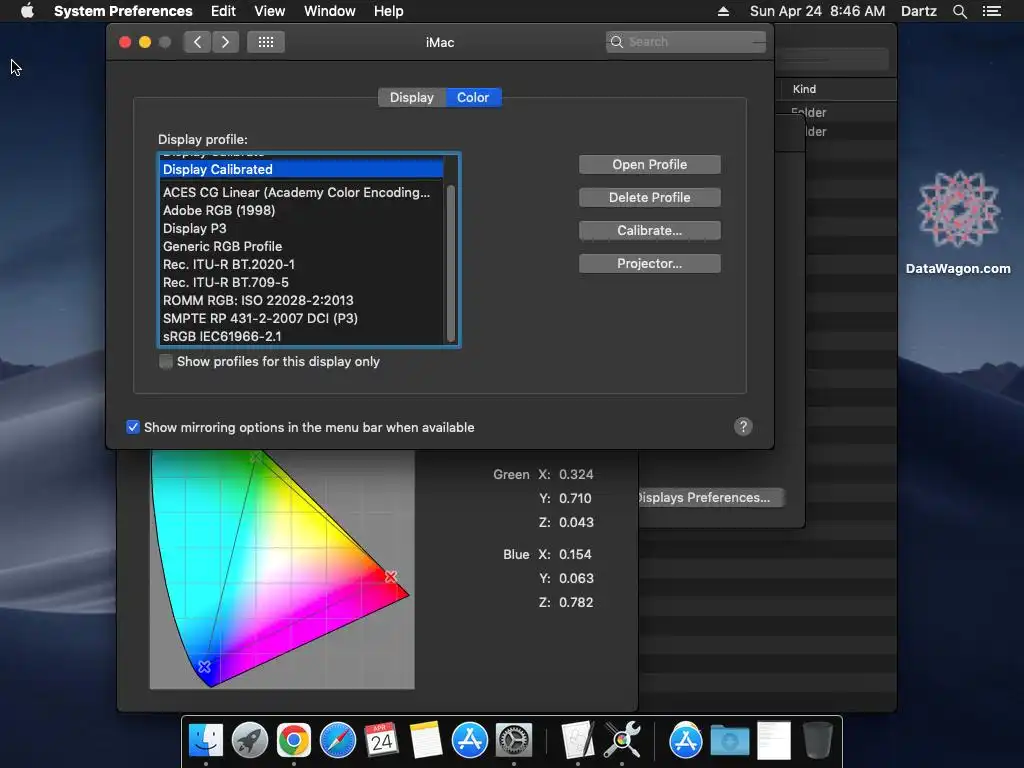Go back with the left chevron button
1024x768 pixels.
coord(197,42)
